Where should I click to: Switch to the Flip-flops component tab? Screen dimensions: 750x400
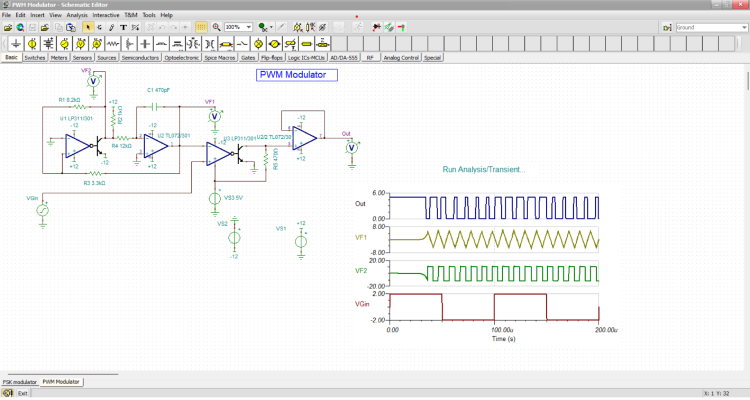point(273,58)
